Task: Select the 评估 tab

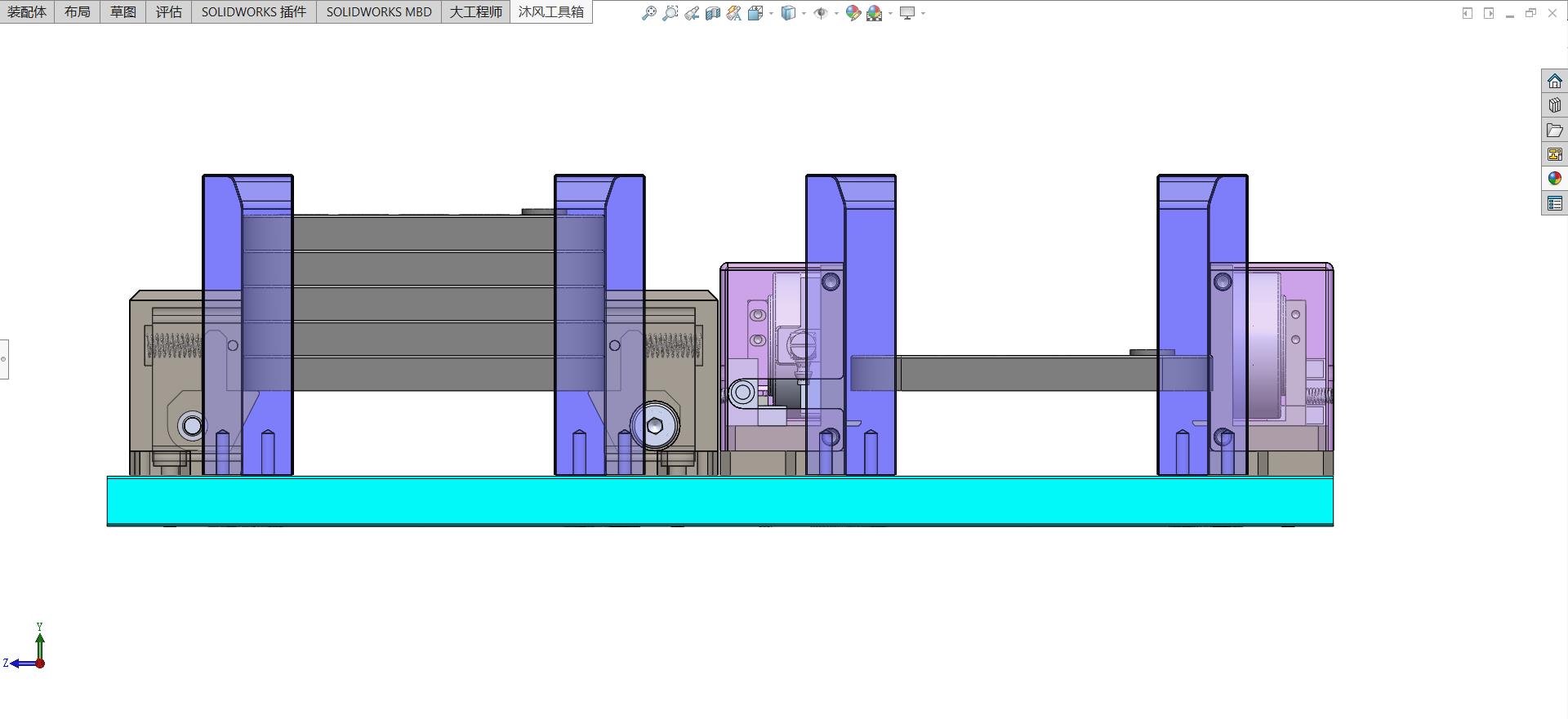Action: 169,11
